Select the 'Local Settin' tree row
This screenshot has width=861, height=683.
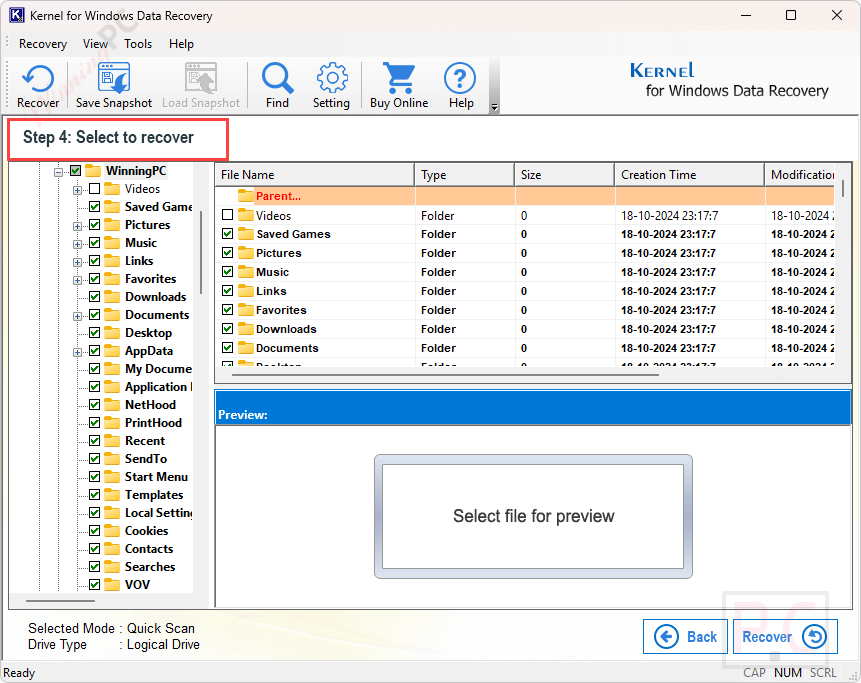[x=159, y=513]
